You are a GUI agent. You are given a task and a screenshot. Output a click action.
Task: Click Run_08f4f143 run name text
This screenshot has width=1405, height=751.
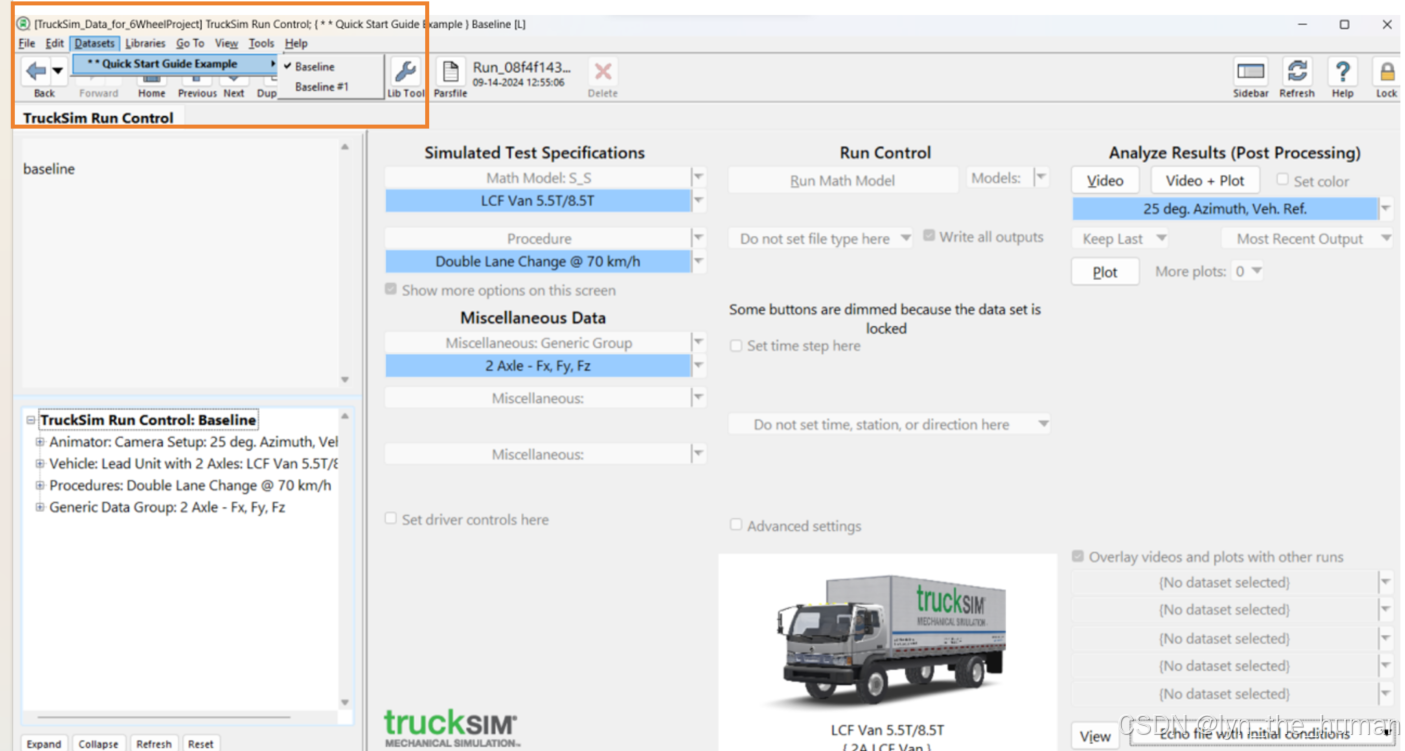[x=522, y=67]
